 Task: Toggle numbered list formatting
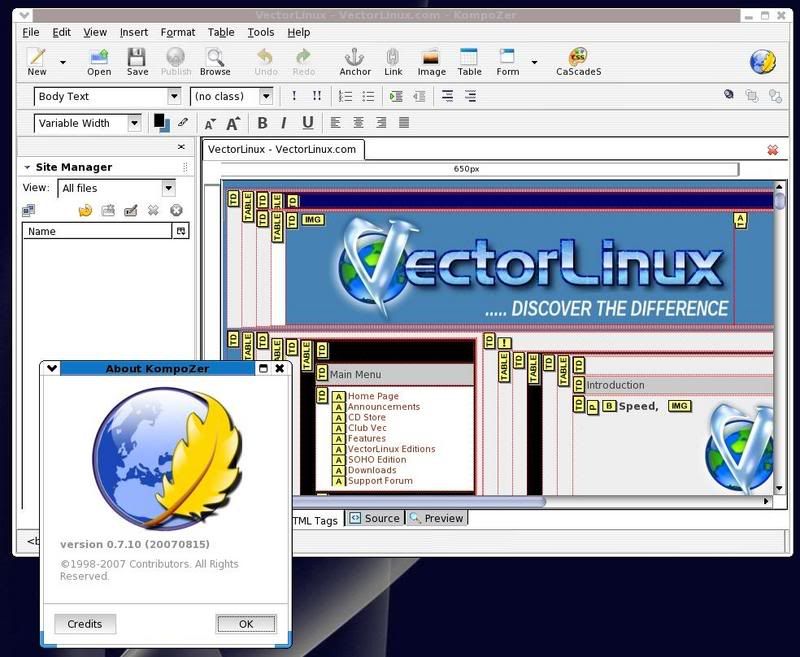[x=345, y=96]
